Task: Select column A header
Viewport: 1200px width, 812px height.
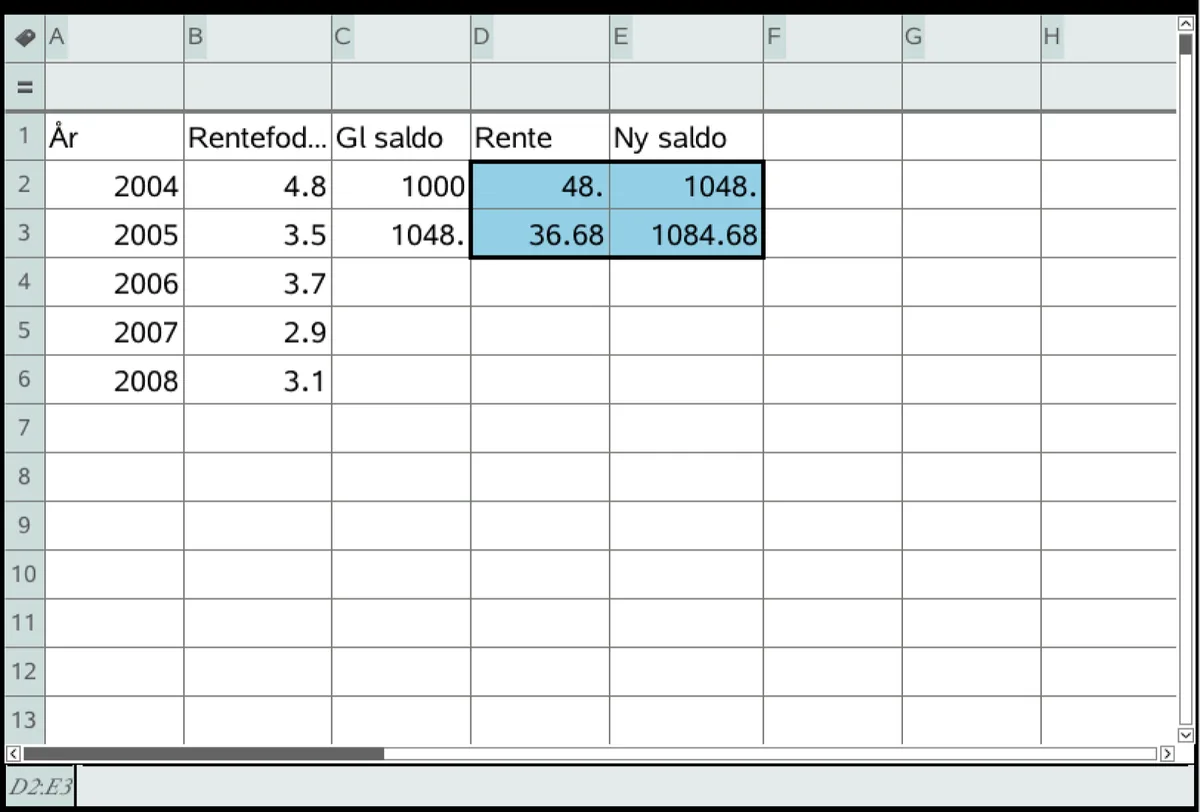Action: pyautogui.click(x=114, y=38)
